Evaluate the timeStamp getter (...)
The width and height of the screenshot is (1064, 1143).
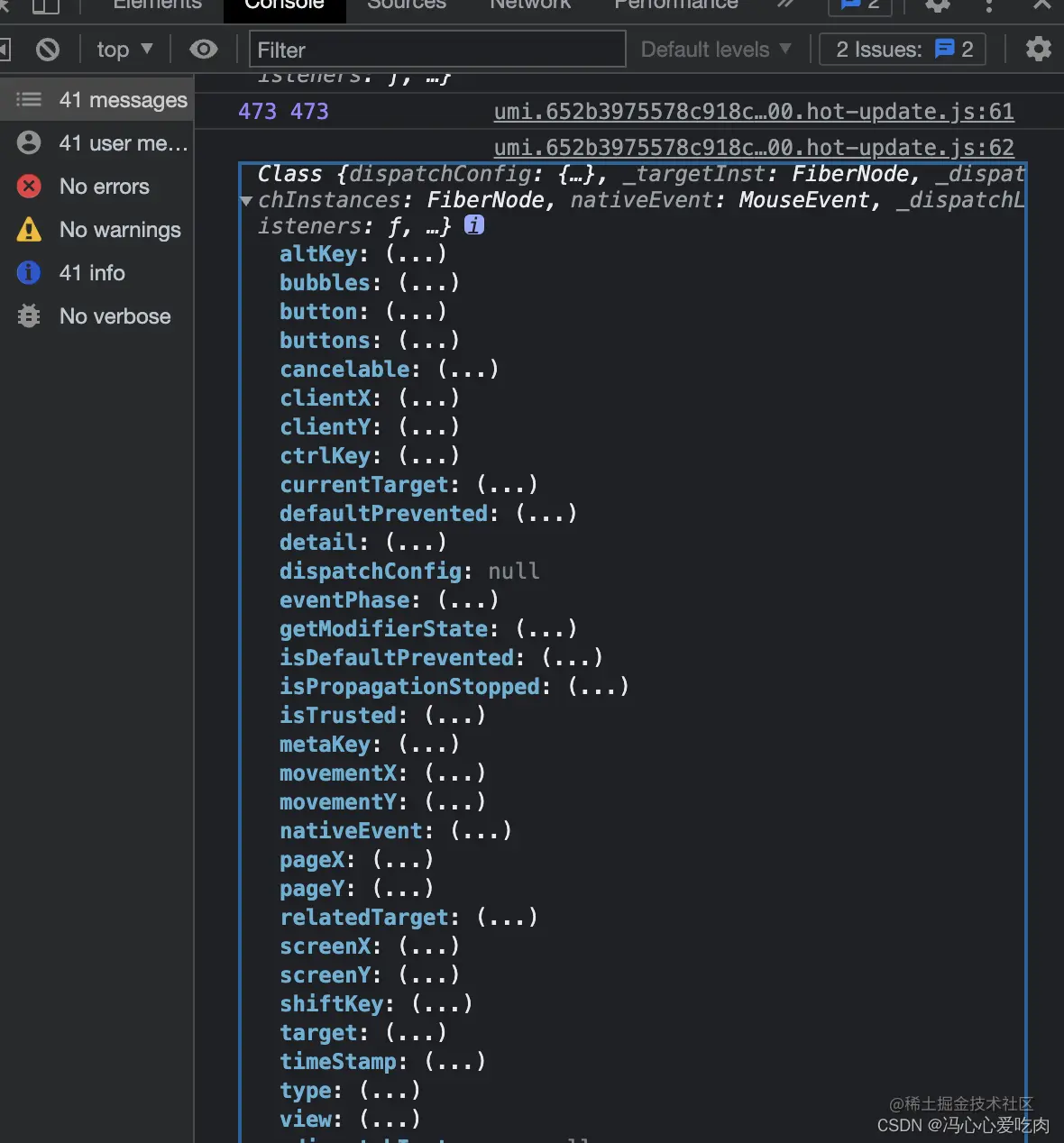pos(455,1062)
